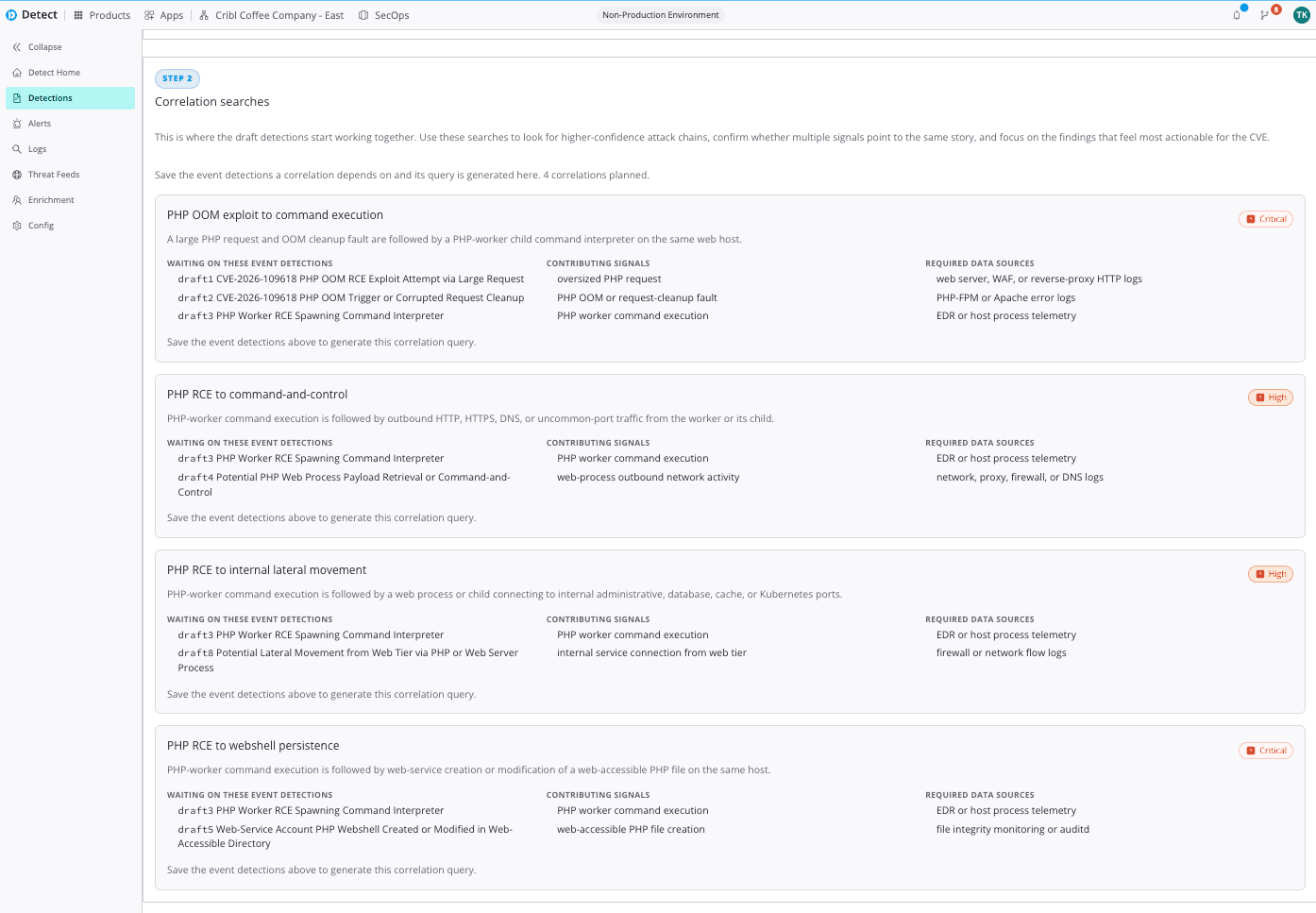
Task: Click draft8 Potential Lateral Movement from Web Tier
Action: pyautogui.click(x=348, y=660)
